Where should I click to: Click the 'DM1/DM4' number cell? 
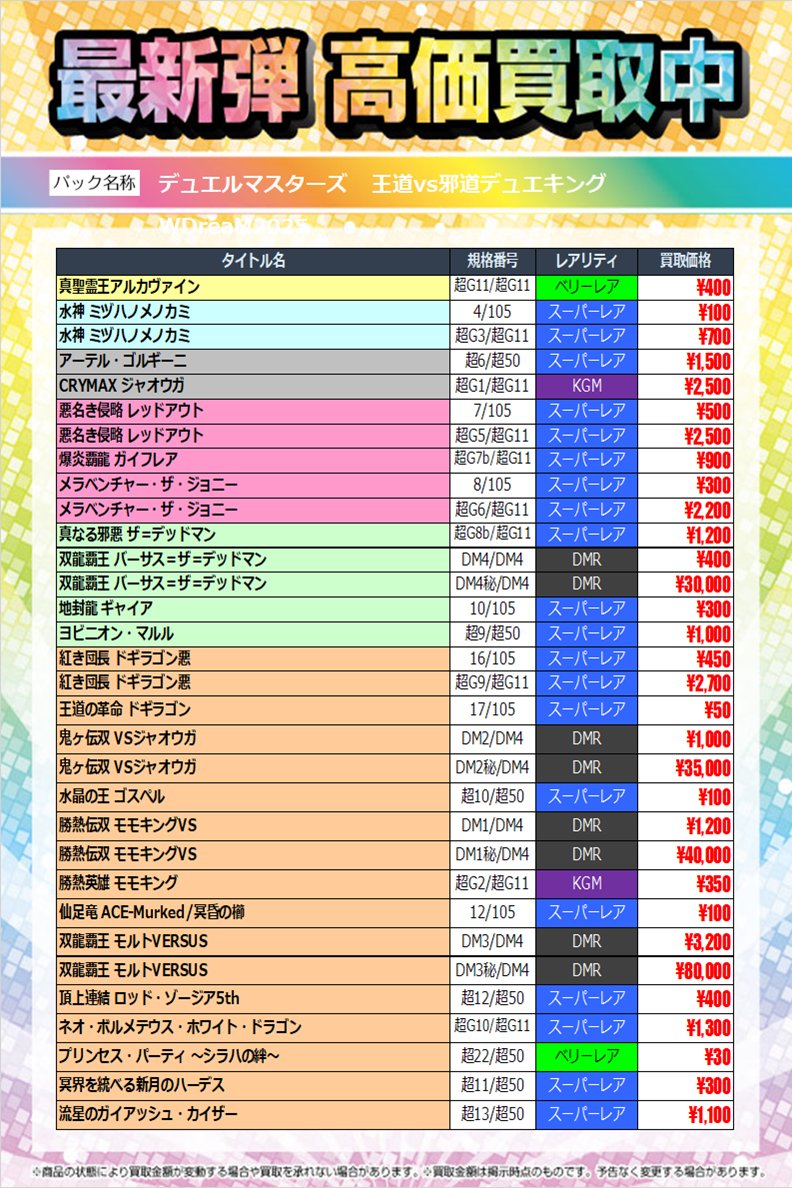tap(493, 825)
